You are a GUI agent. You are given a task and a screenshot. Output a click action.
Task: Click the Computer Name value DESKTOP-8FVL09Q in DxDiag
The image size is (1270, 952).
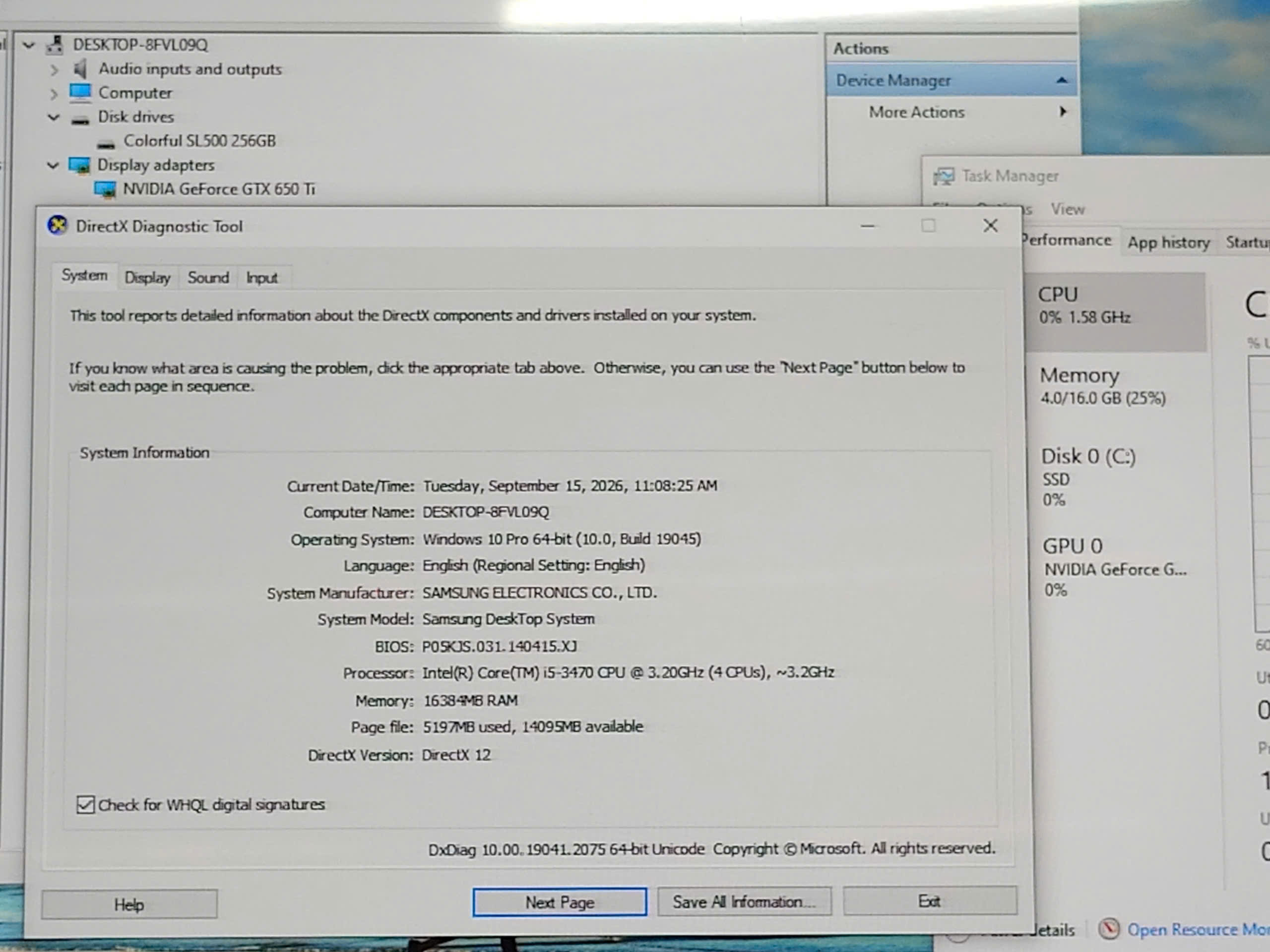pyautogui.click(x=486, y=512)
